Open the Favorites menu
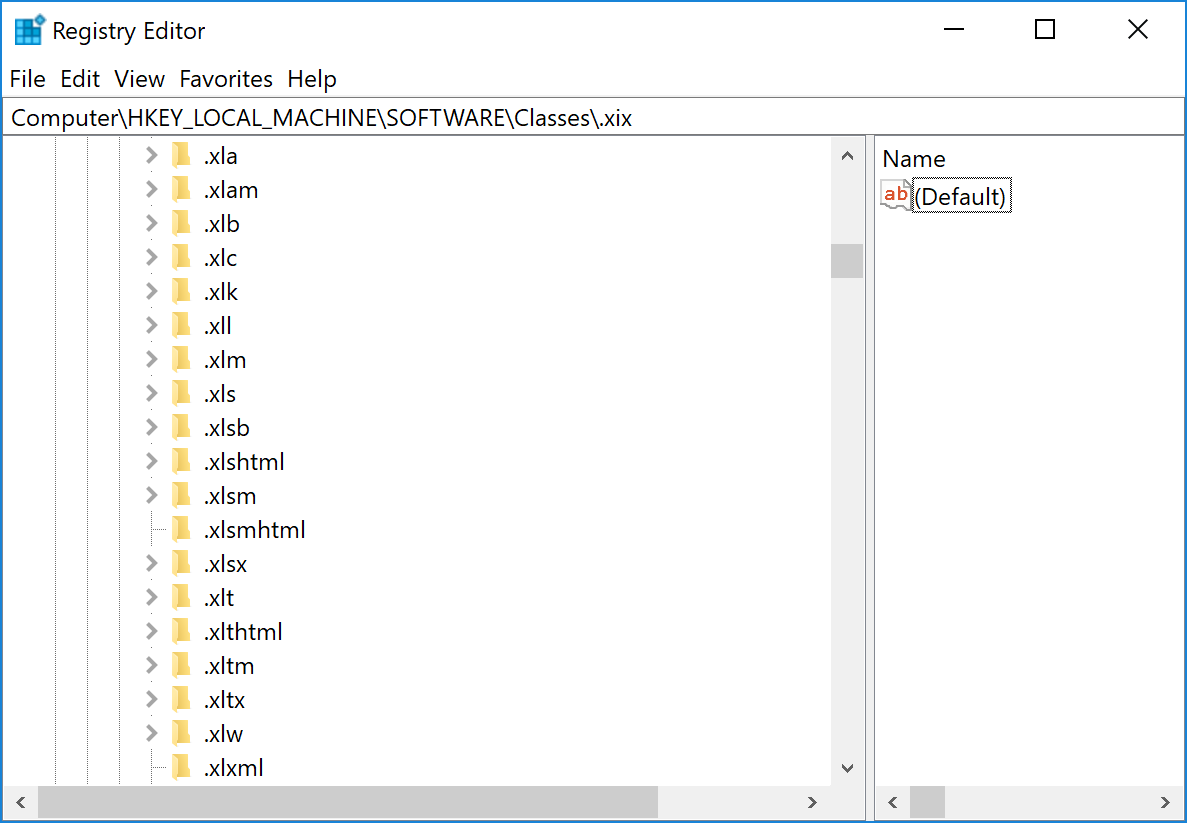This screenshot has height=823, width=1187. (x=226, y=79)
